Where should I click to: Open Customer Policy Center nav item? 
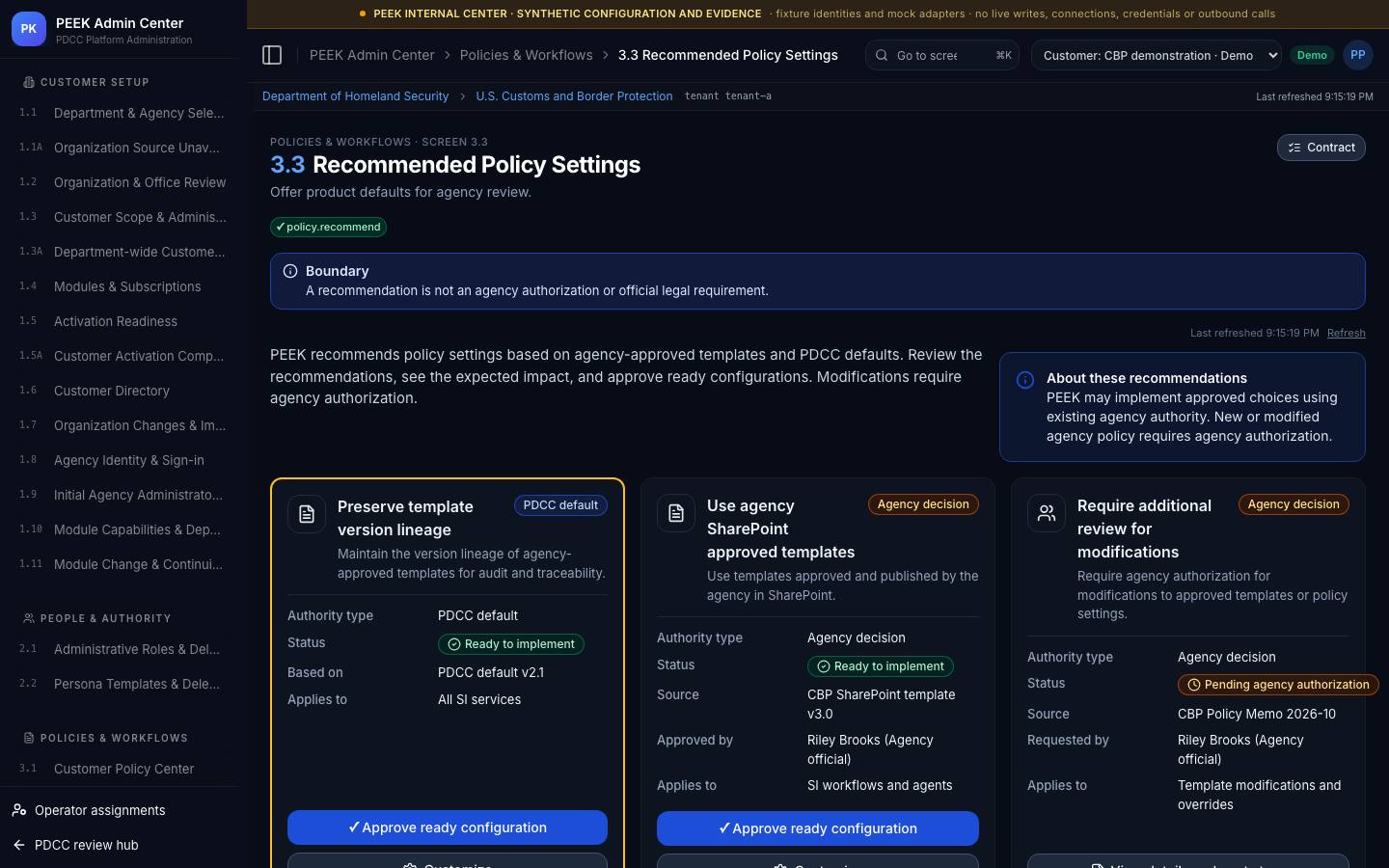coord(122,769)
